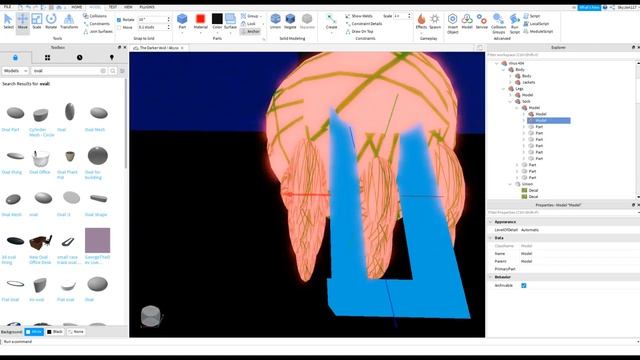Collapse the Appearance property section
Viewport: 640px width, 360px height.
coord(491,222)
